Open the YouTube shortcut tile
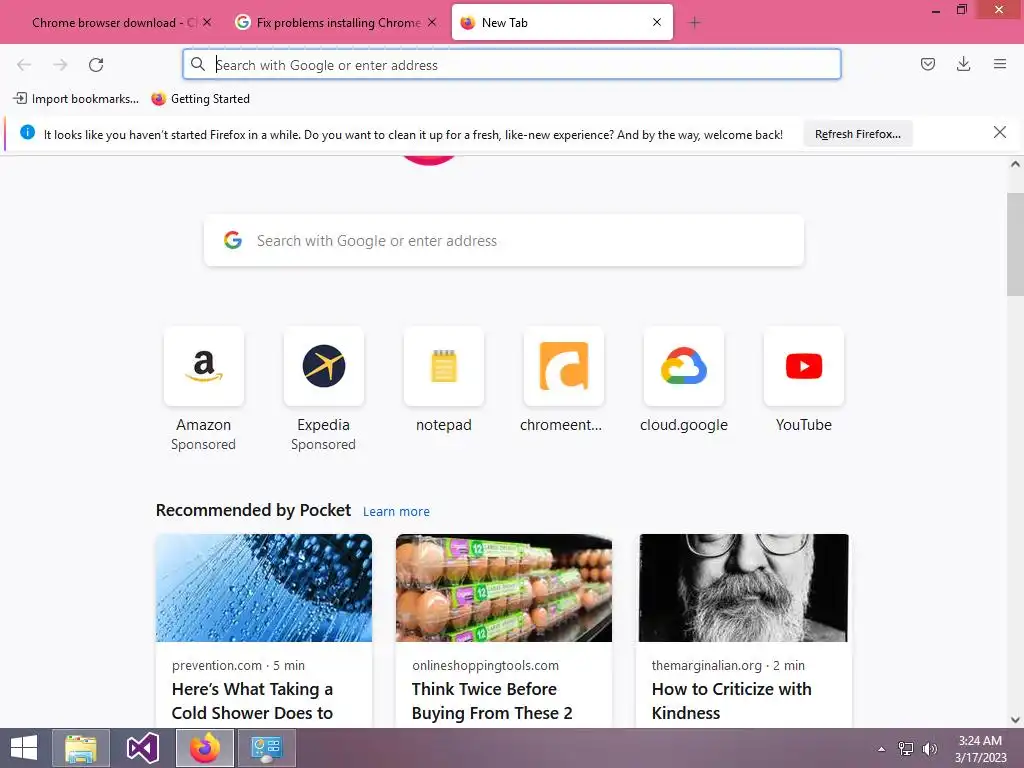This screenshot has width=1024, height=768. tap(804, 366)
